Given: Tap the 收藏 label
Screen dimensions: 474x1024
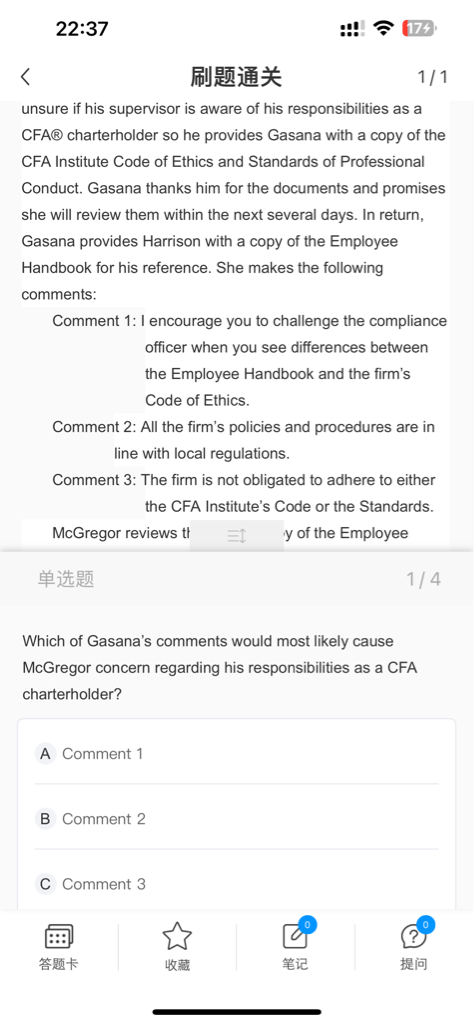Looking at the screenshot, I should point(177,965).
